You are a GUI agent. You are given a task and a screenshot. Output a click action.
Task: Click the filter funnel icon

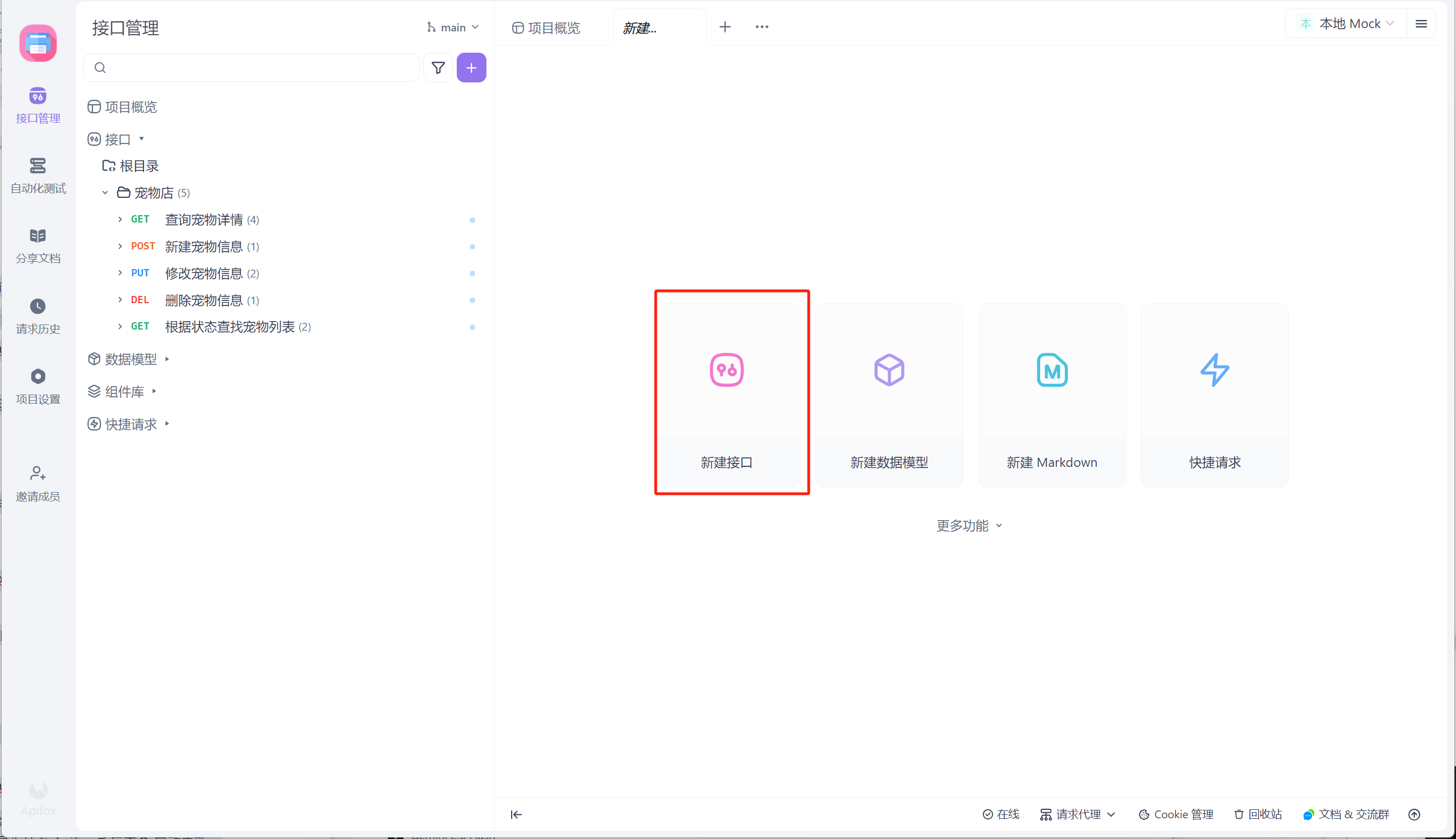click(x=438, y=68)
